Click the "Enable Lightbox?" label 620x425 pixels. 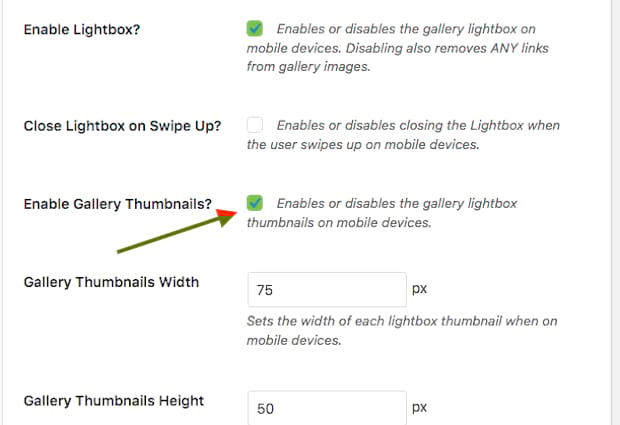(x=82, y=29)
